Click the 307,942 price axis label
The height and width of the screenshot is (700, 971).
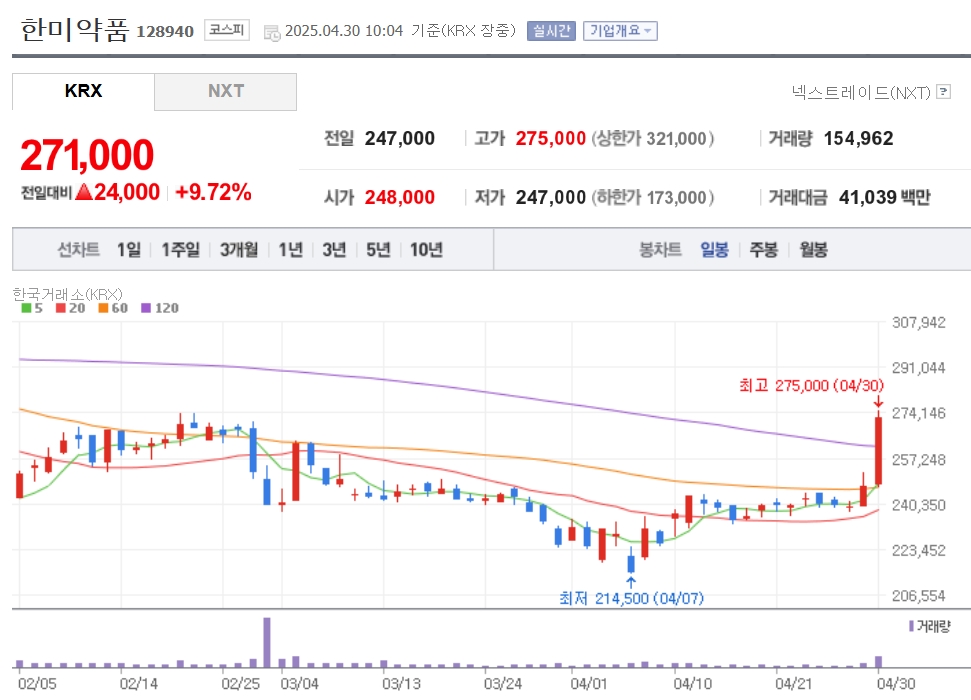click(918, 323)
